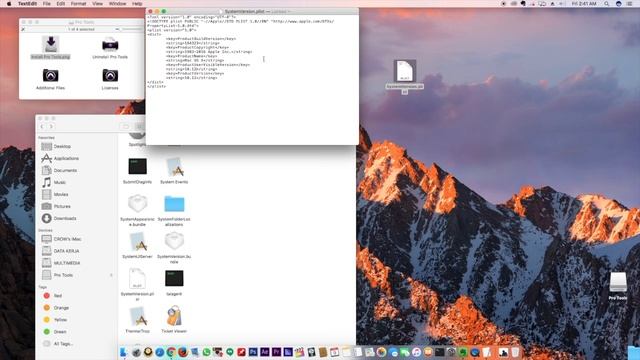Select SystemVersion.plist in the Finder window
Viewport: 640px width, 360px height.
coord(137,278)
